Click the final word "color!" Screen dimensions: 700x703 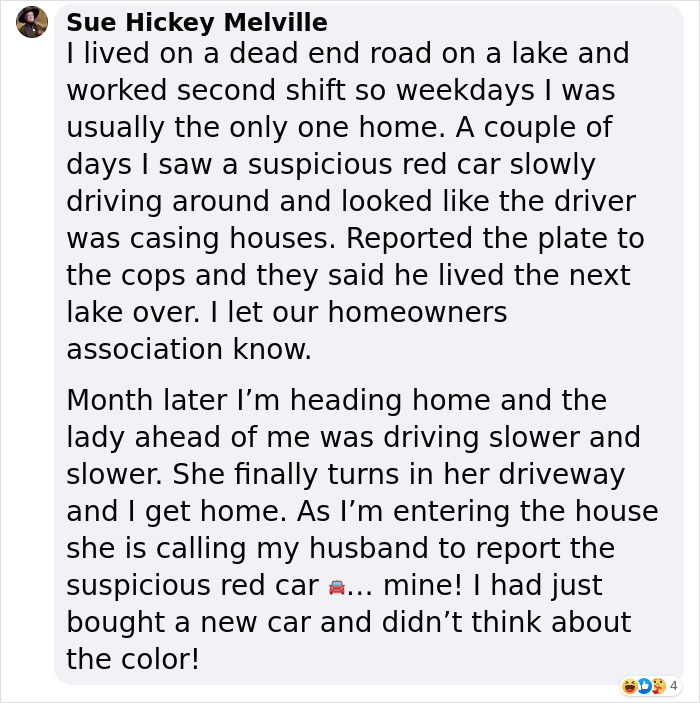[x=162, y=659]
